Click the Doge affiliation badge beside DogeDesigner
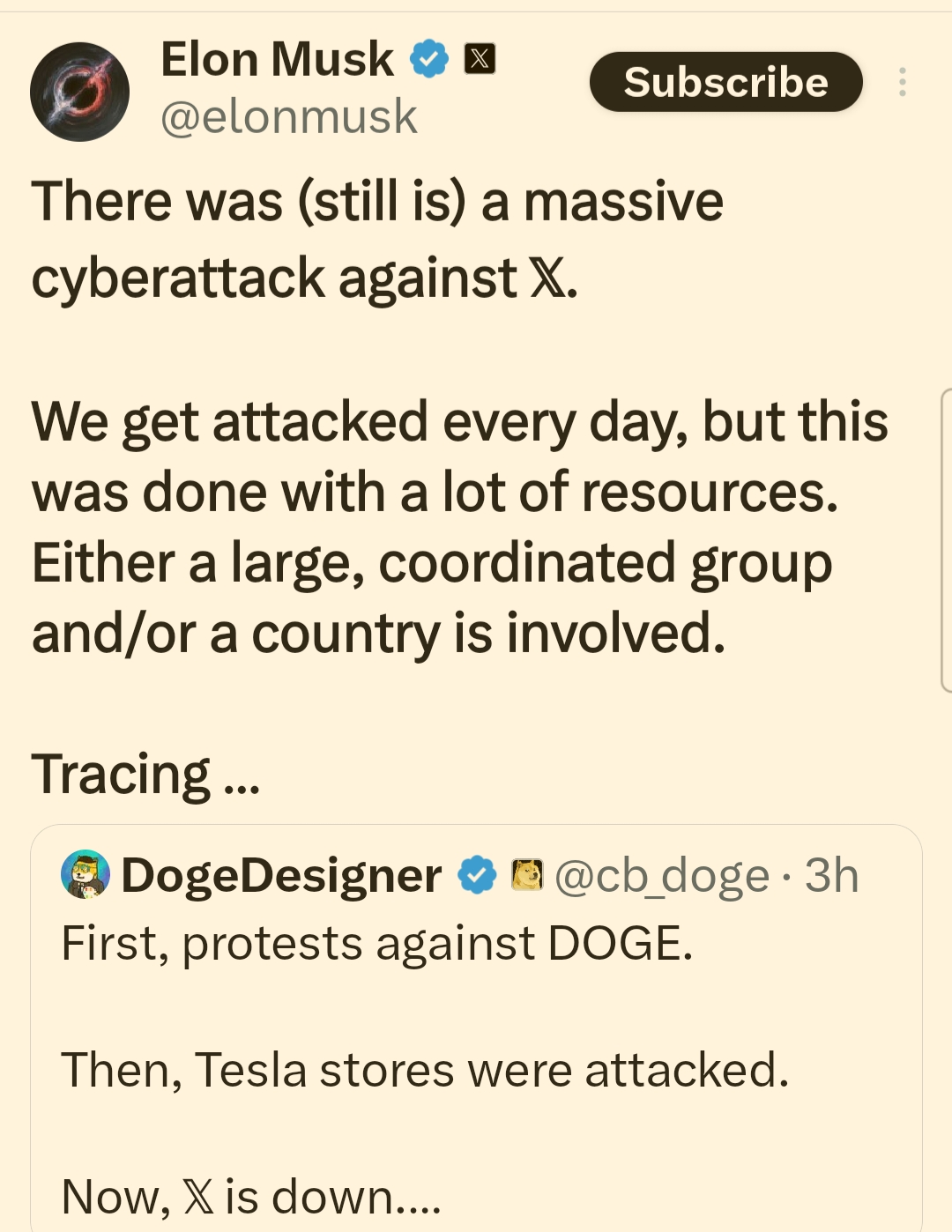952x1232 pixels. tap(527, 875)
